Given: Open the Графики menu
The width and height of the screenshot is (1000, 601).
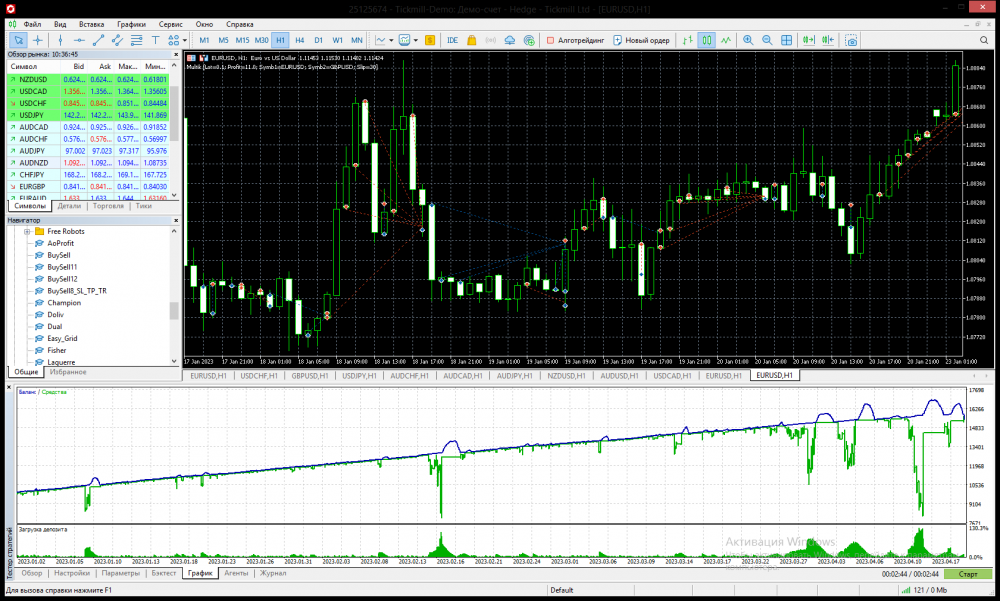Looking at the screenshot, I should click(131, 24).
